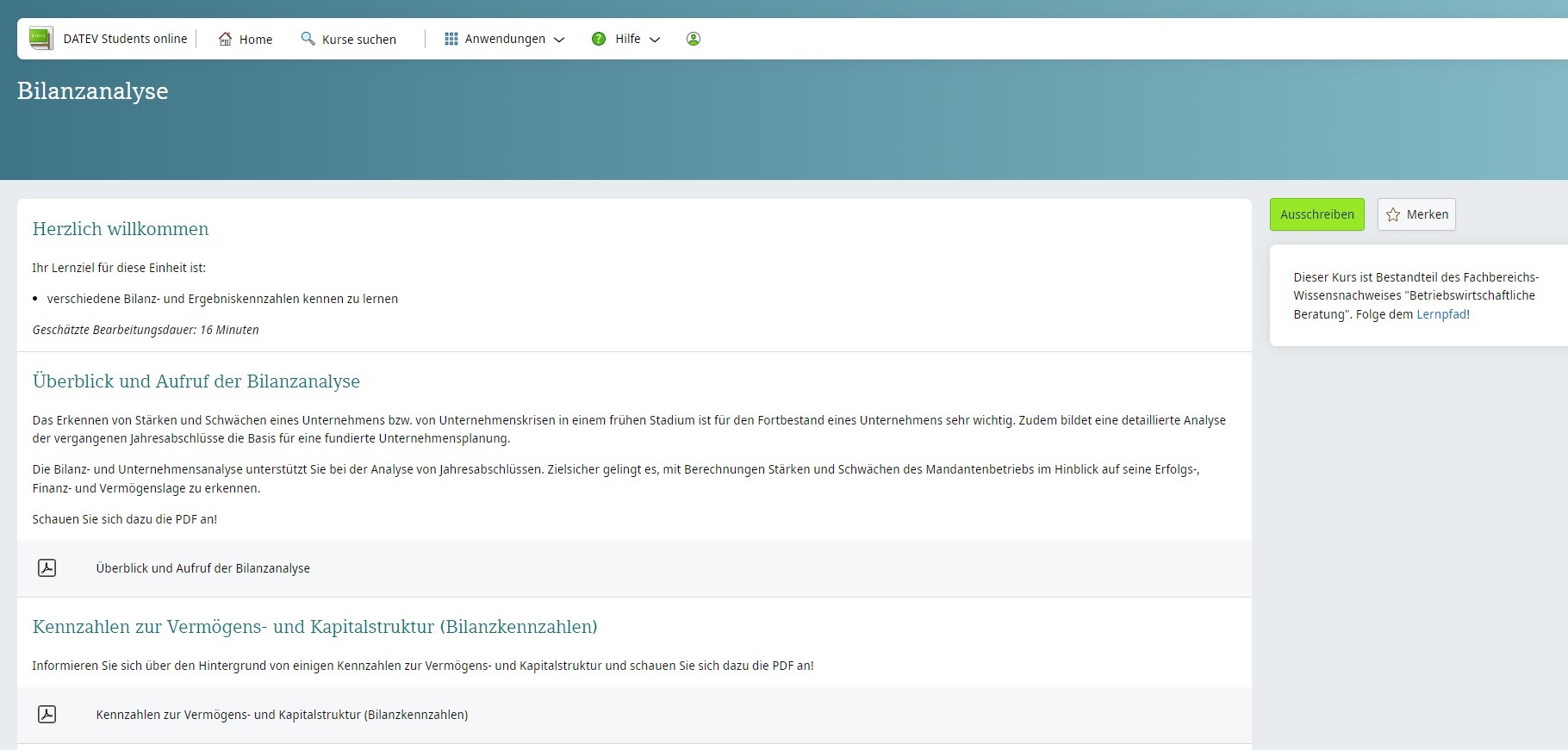Click DATEV Students online title
This screenshot has width=1568, height=750.
pyautogui.click(x=125, y=39)
